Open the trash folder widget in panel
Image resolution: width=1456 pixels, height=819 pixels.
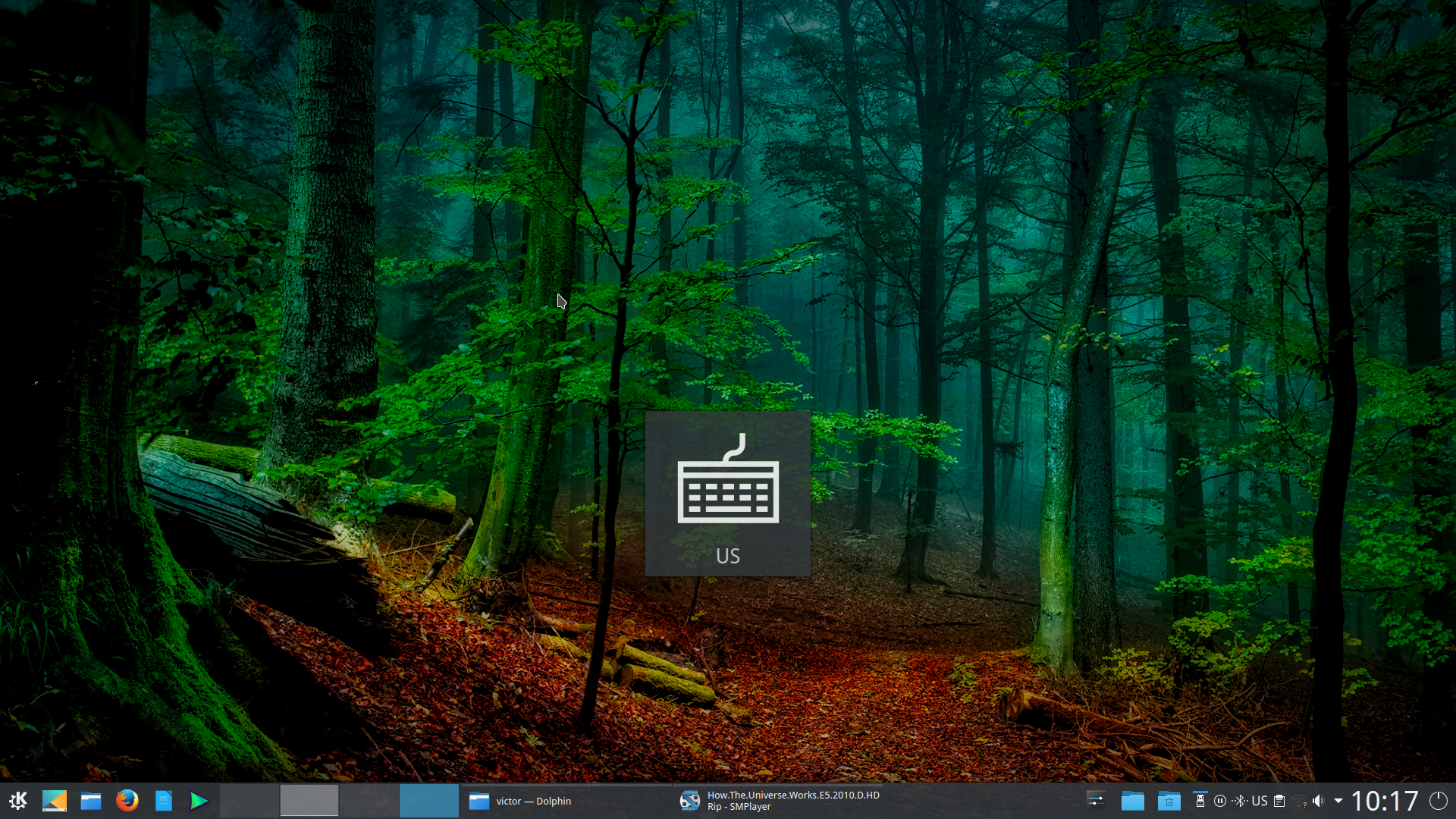tap(1169, 801)
